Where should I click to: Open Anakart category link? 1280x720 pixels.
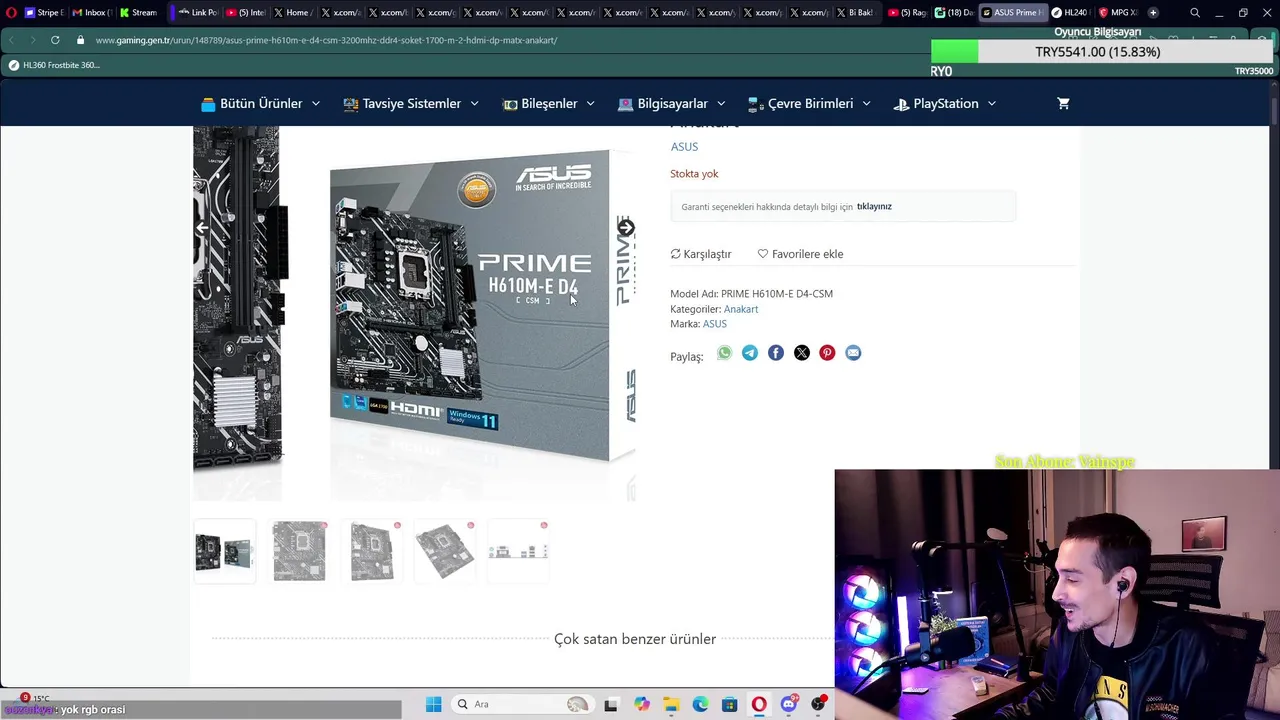(x=741, y=309)
